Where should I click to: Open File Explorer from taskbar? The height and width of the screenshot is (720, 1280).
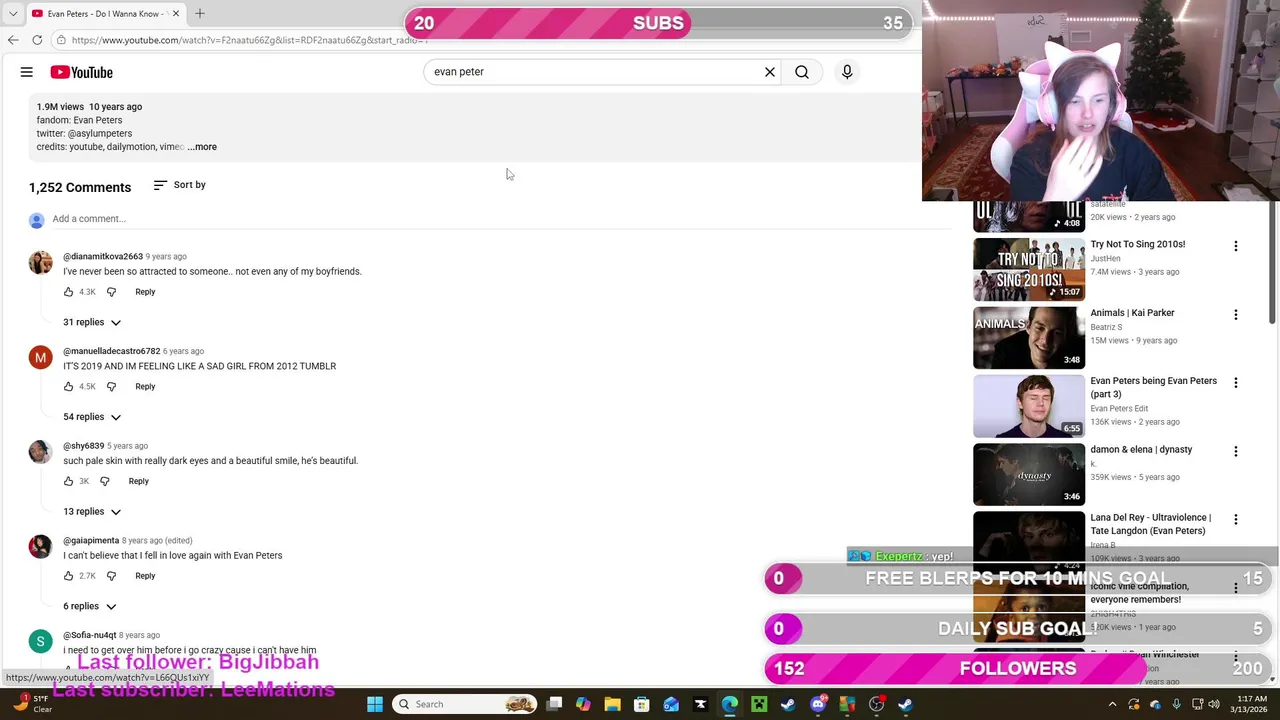click(613, 704)
